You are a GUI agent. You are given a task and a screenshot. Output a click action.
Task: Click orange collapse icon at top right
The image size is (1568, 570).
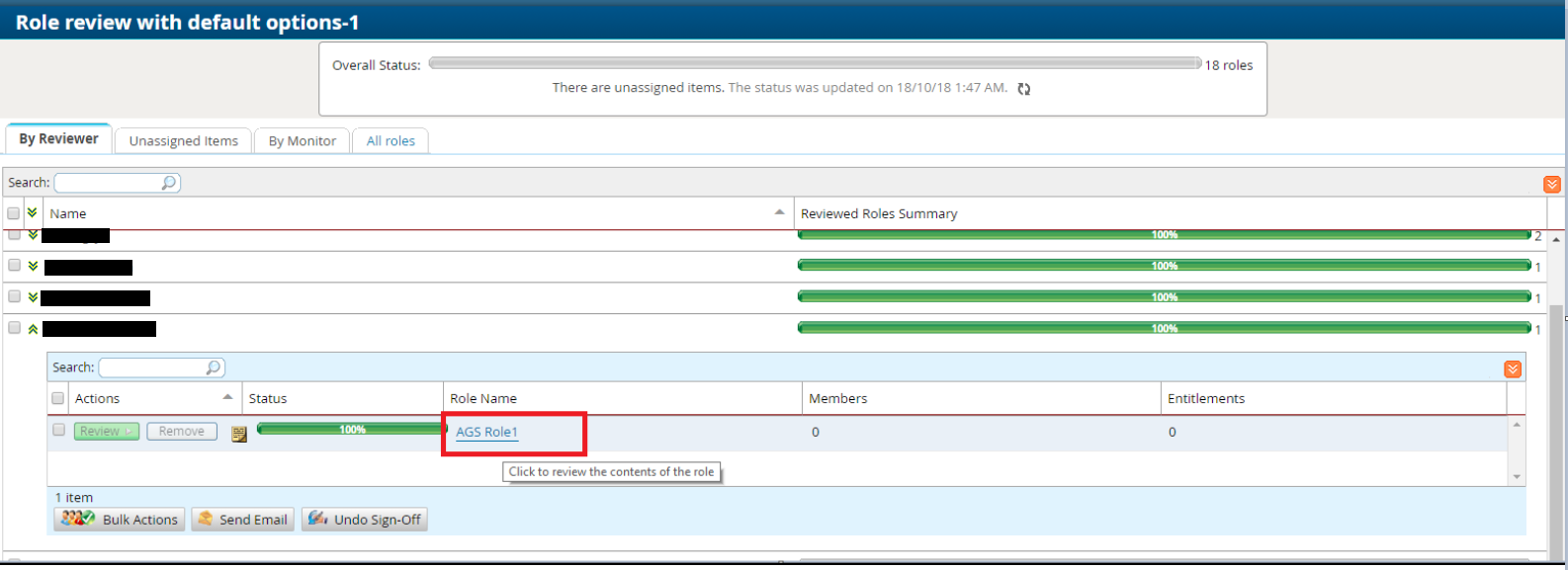click(x=1551, y=185)
